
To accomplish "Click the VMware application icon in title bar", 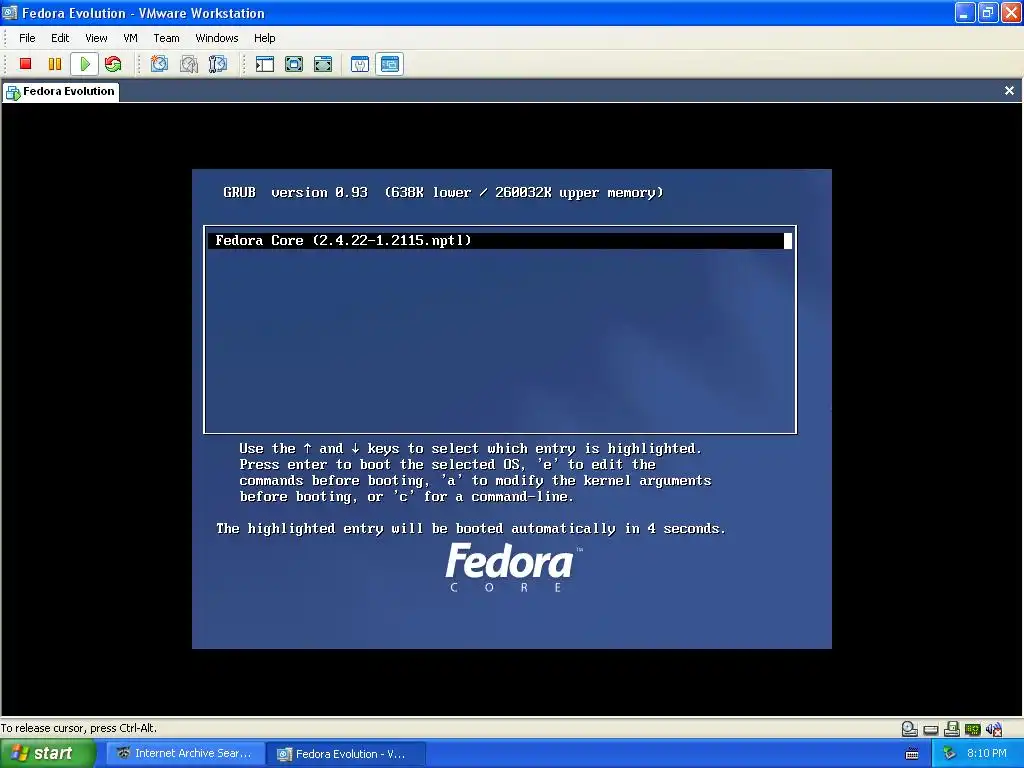I will [x=10, y=12].
